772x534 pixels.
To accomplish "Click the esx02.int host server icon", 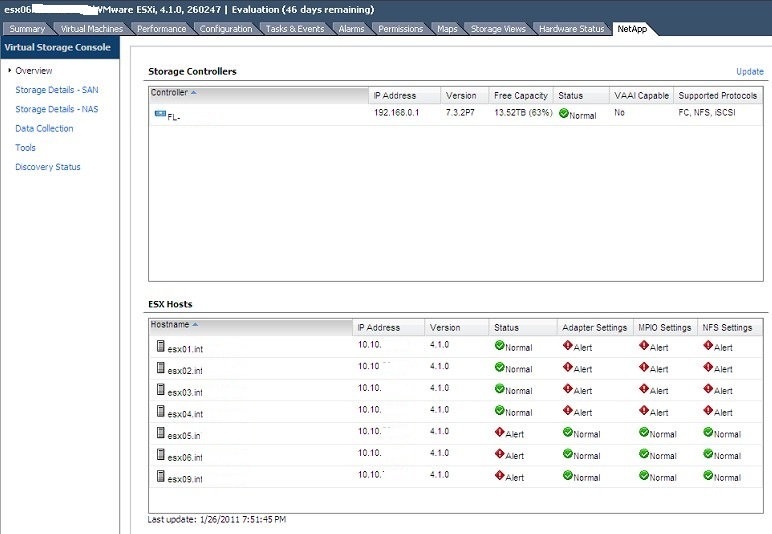I will pyautogui.click(x=161, y=368).
